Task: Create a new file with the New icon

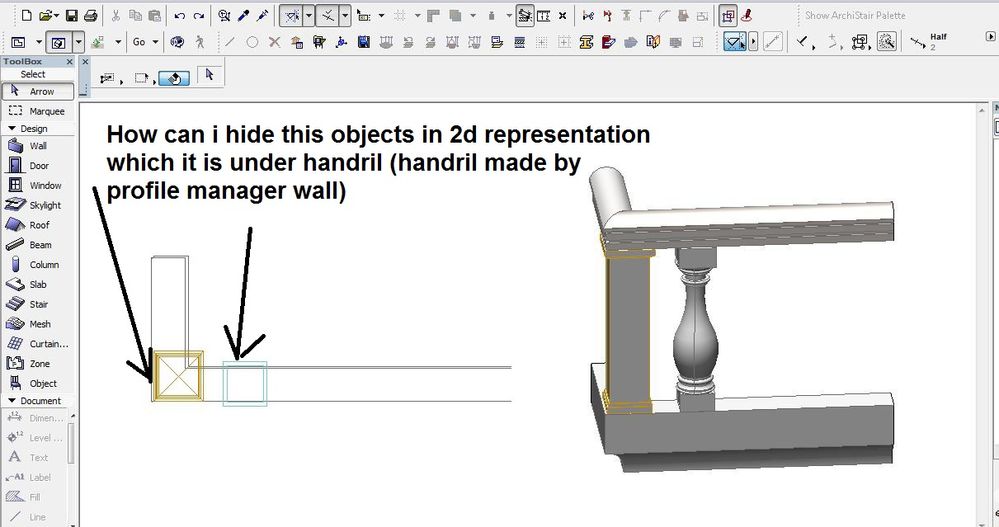Action: point(27,15)
